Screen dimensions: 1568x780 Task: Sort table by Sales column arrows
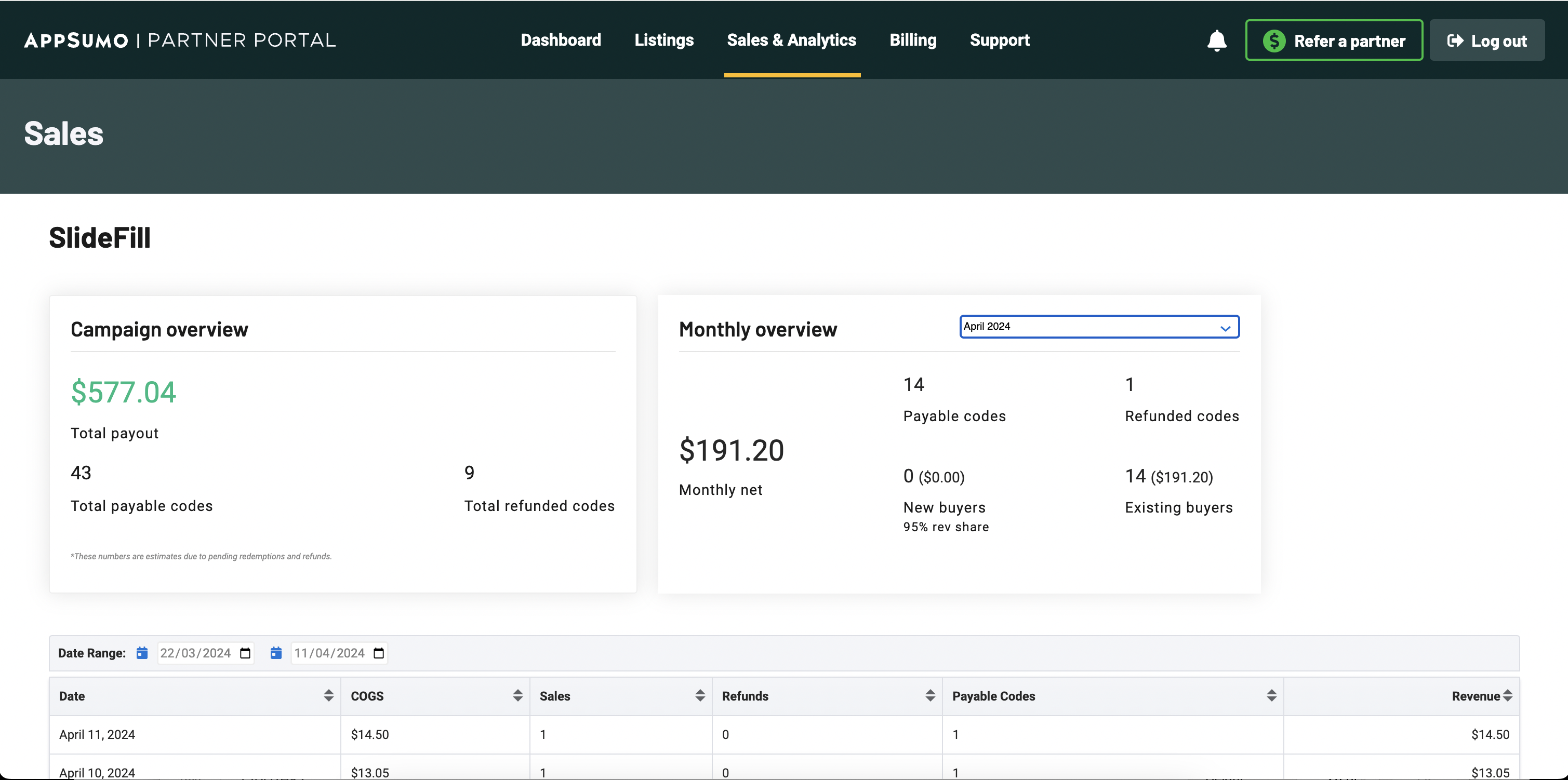(x=700, y=695)
